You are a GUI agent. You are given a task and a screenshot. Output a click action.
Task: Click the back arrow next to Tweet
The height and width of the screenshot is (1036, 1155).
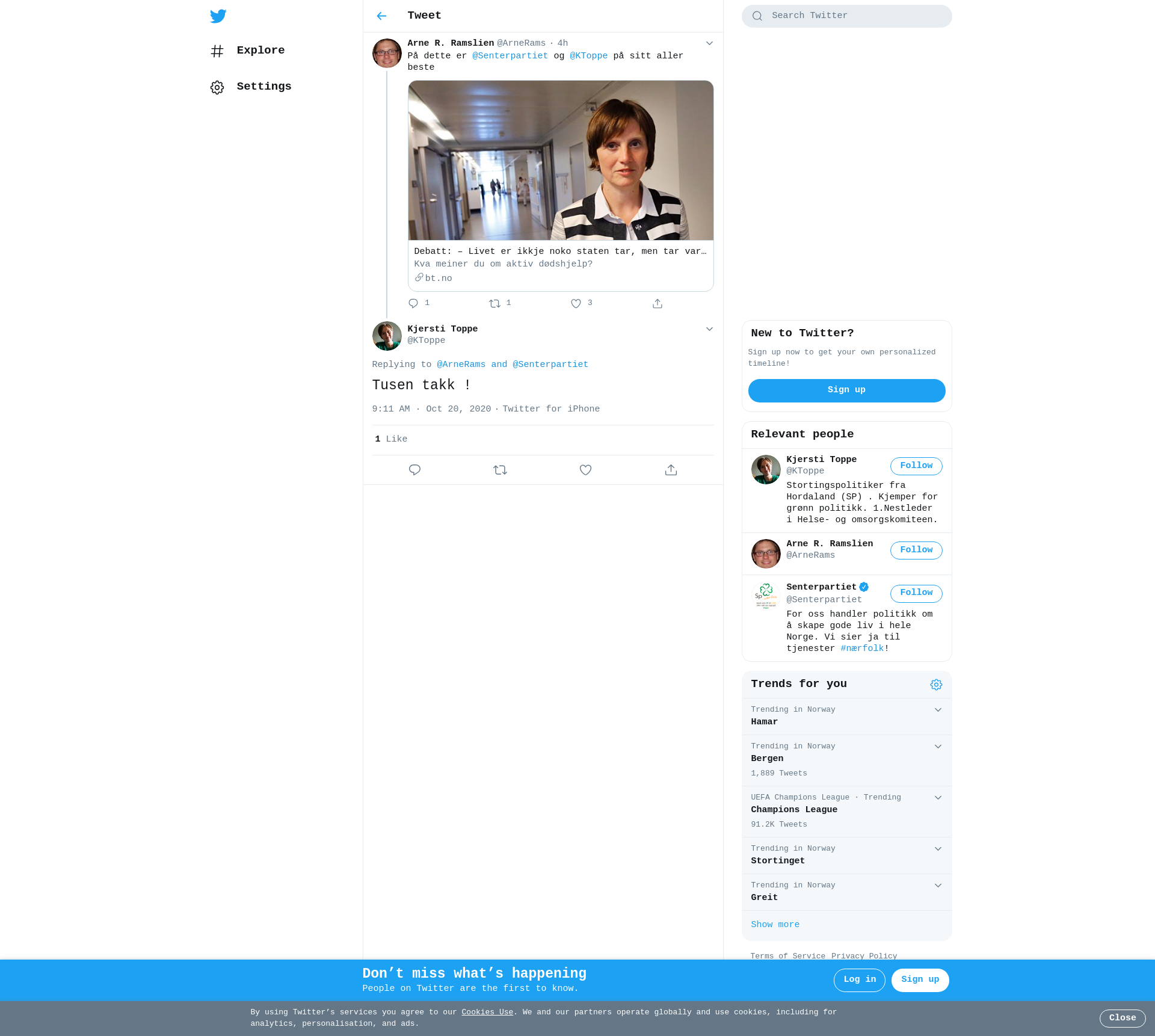coord(381,16)
